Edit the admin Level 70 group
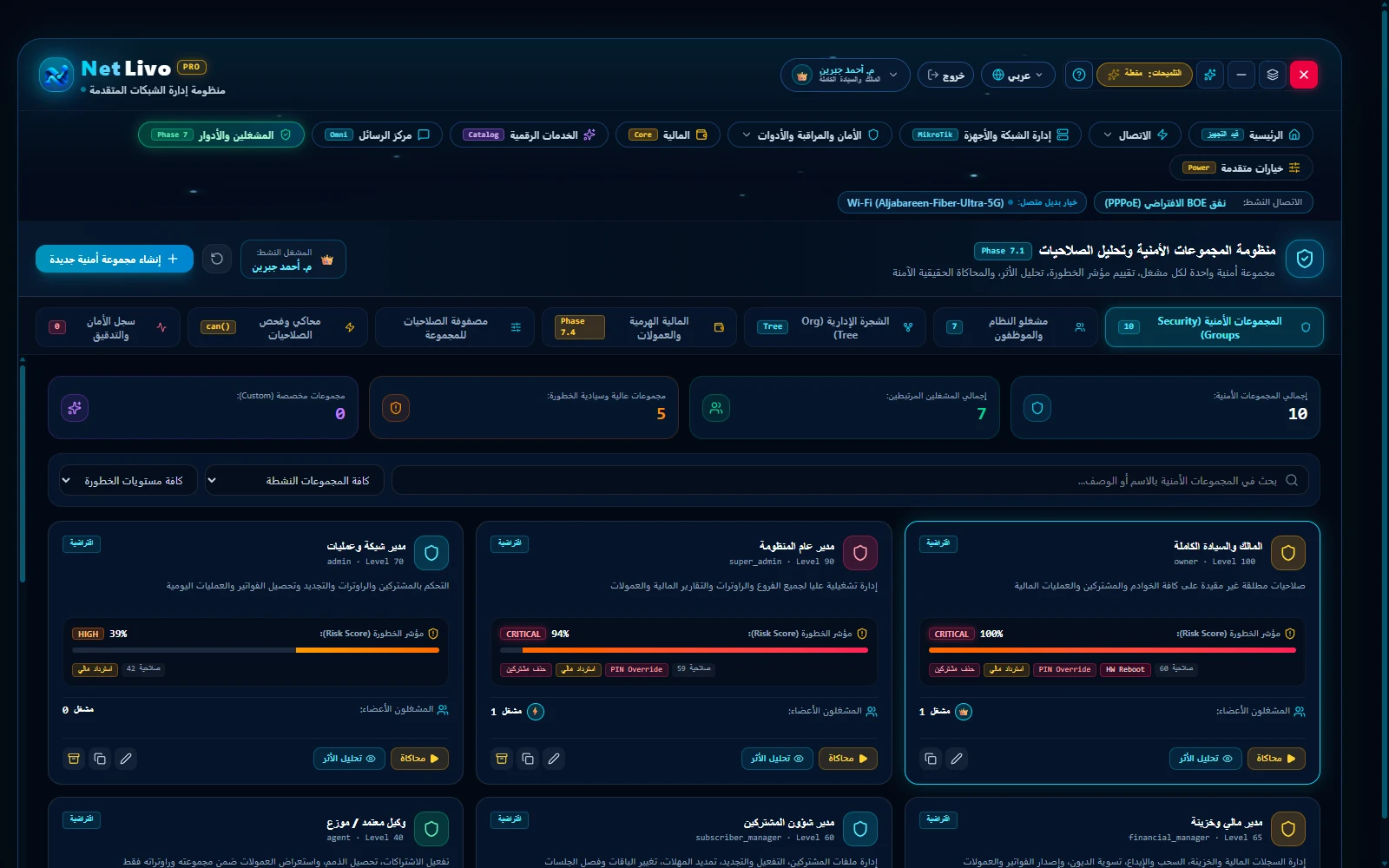 click(126, 759)
